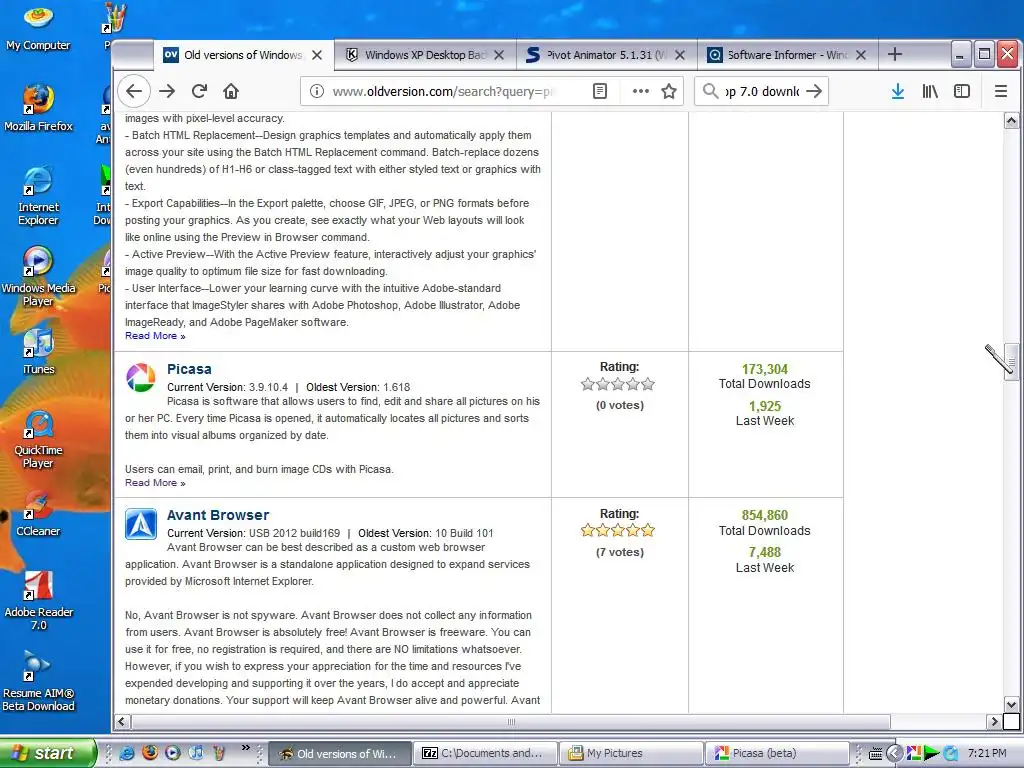The width and height of the screenshot is (1024, 768).
Task: Click Picasa's 173,304 total downloads number
Action: point(765,369)
